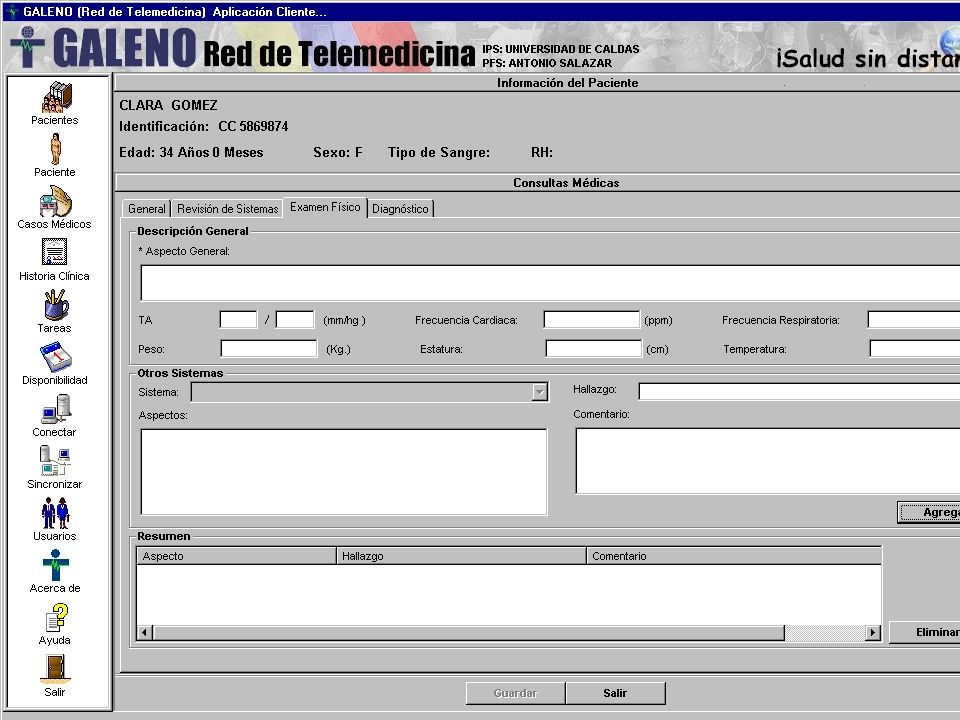Click the Agregar button
Viewport: 960px width, 720px height.
point(929,512)
